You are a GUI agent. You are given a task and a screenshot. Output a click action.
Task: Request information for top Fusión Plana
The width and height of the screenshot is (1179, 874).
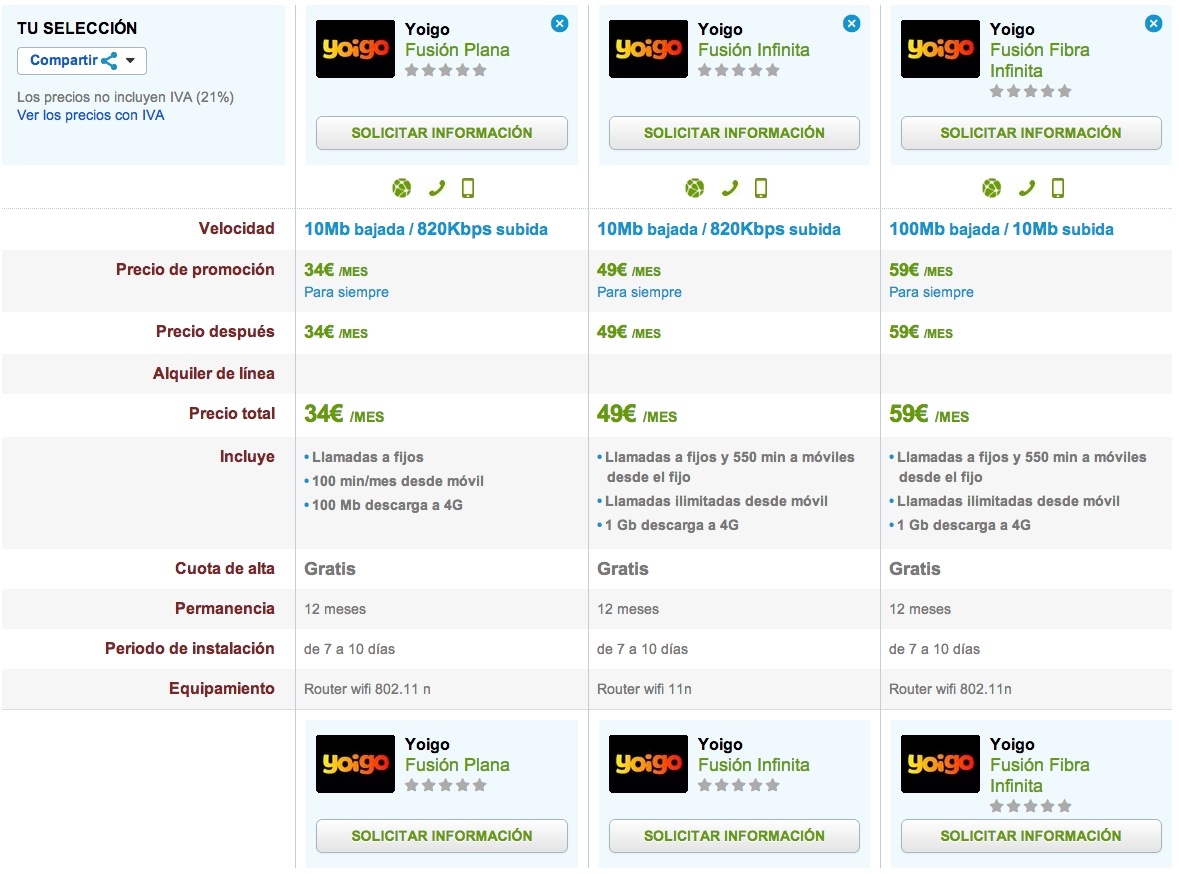(441, 133)
